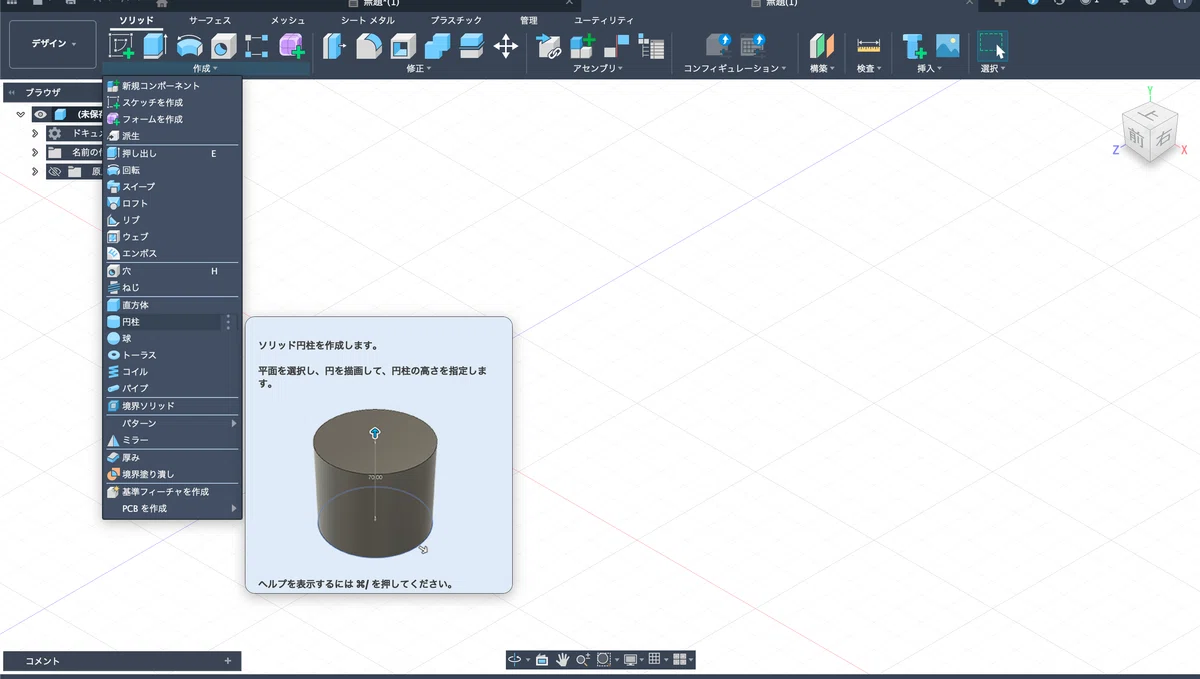Add a comment with plus button
The height and width of the screenshot is (679, 1200).
228,661
